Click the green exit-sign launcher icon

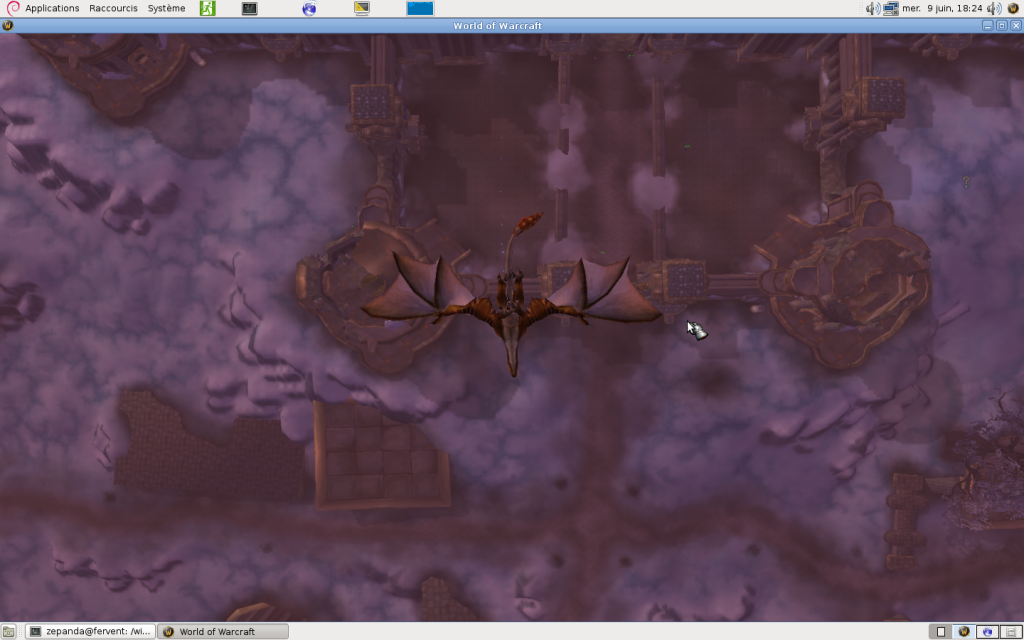(x=208, y=8)
